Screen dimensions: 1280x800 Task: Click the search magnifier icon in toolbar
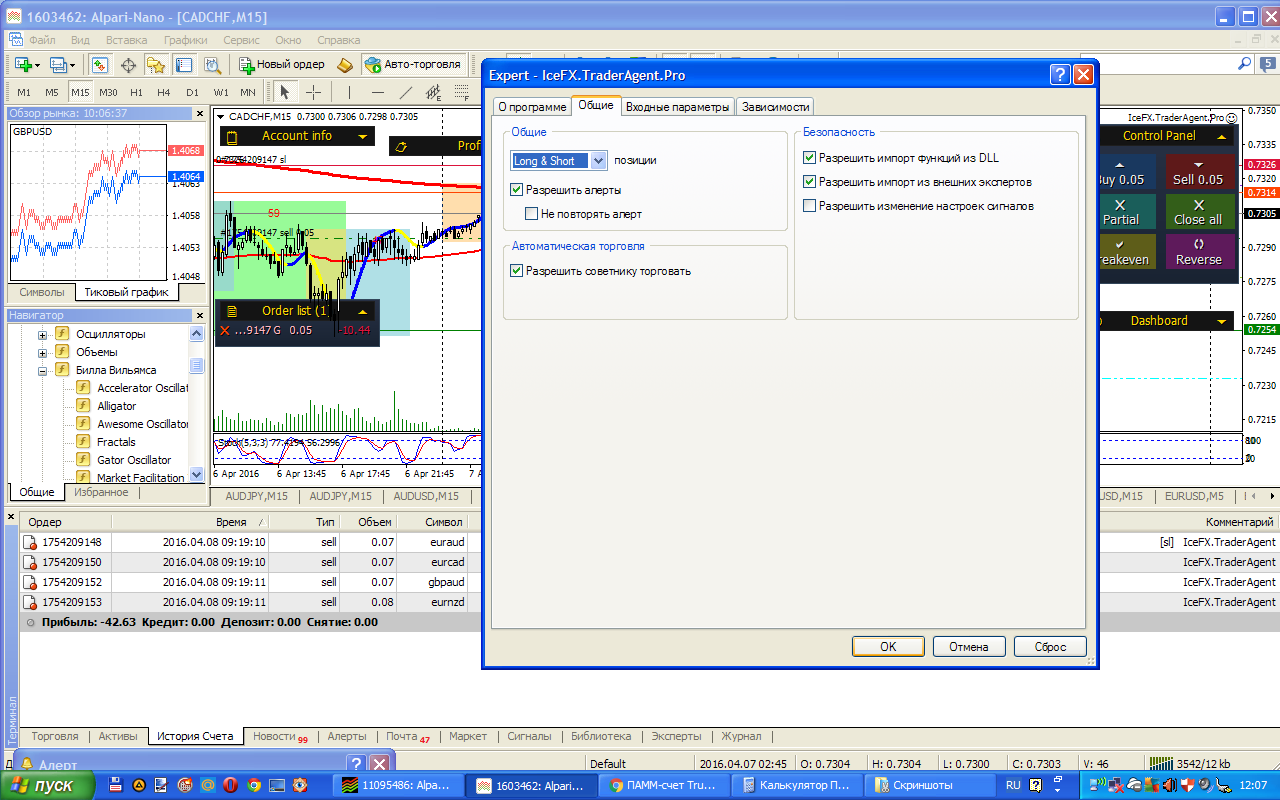click(x=1244, y=64)
